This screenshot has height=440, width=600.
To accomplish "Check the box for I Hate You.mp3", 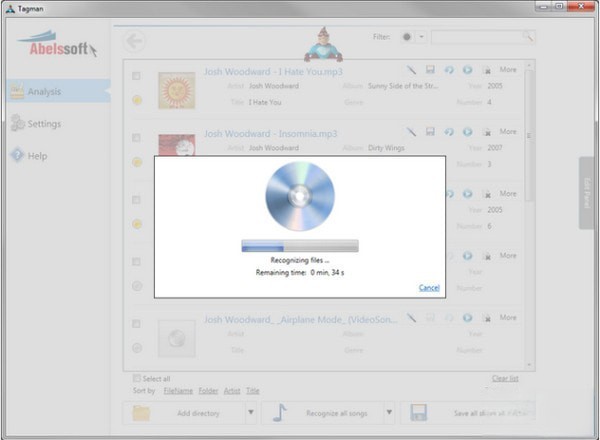I will tap(136, 76).
